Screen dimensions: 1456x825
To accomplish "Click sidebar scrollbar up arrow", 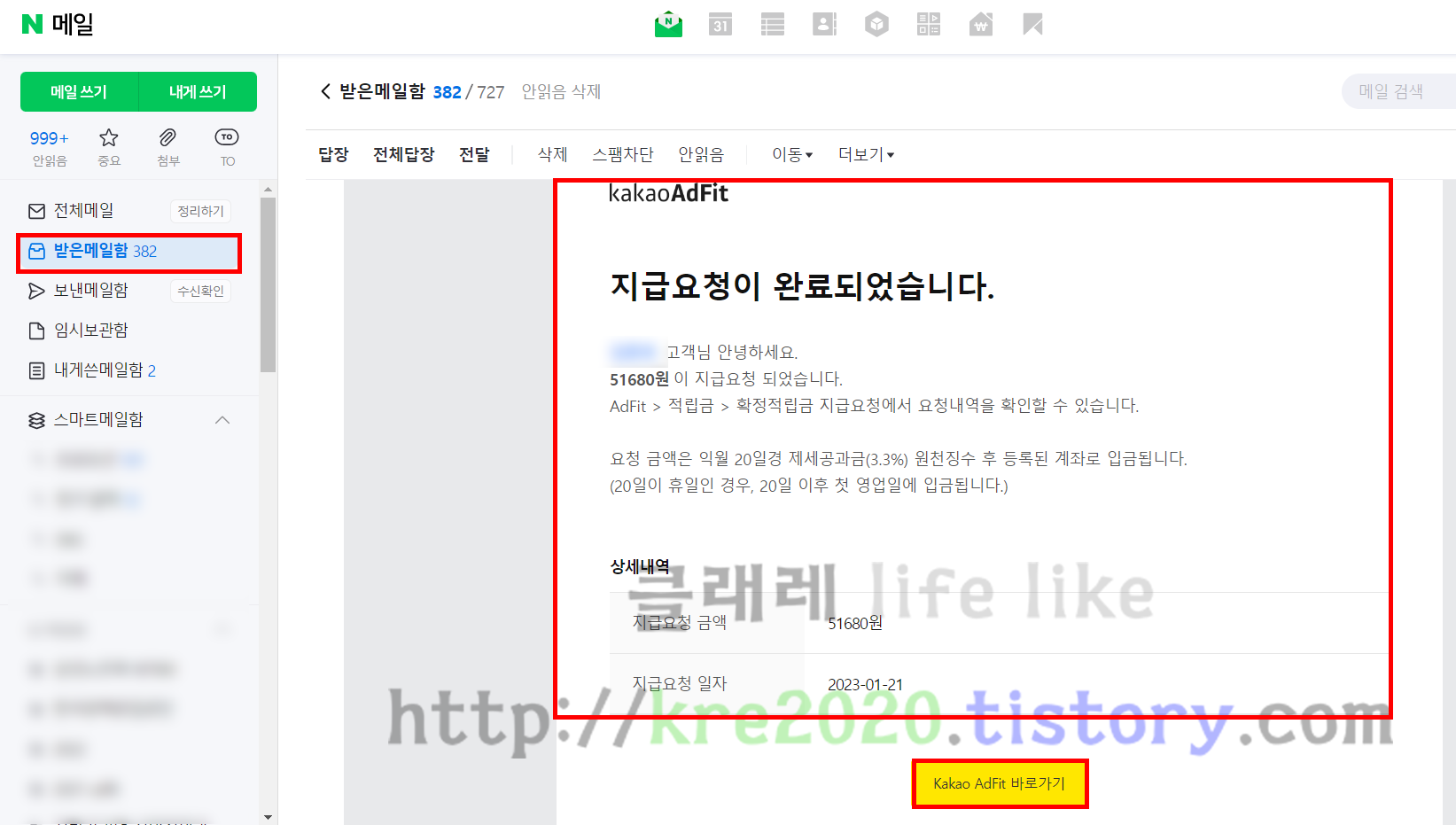I will point(268,189).
